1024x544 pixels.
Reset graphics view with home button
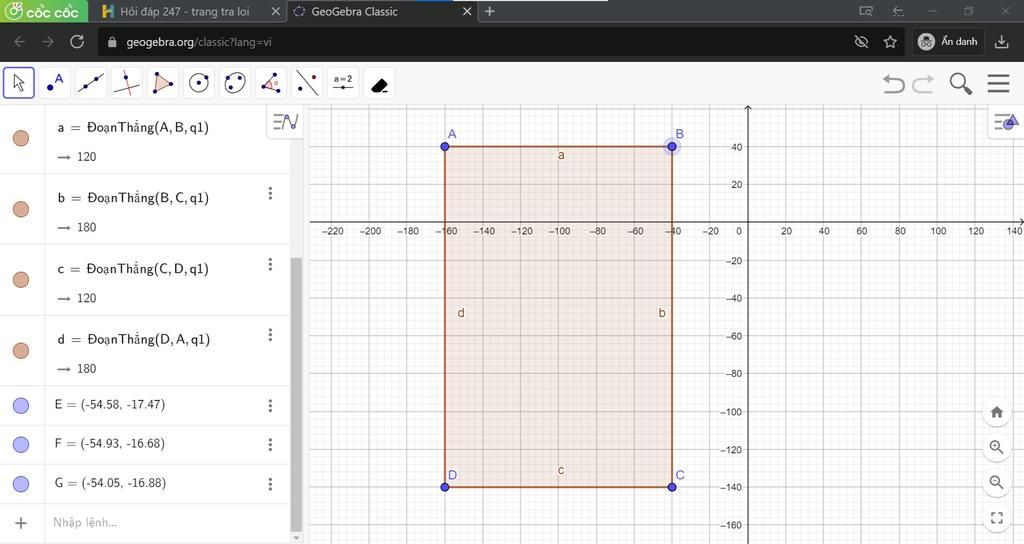997,412
